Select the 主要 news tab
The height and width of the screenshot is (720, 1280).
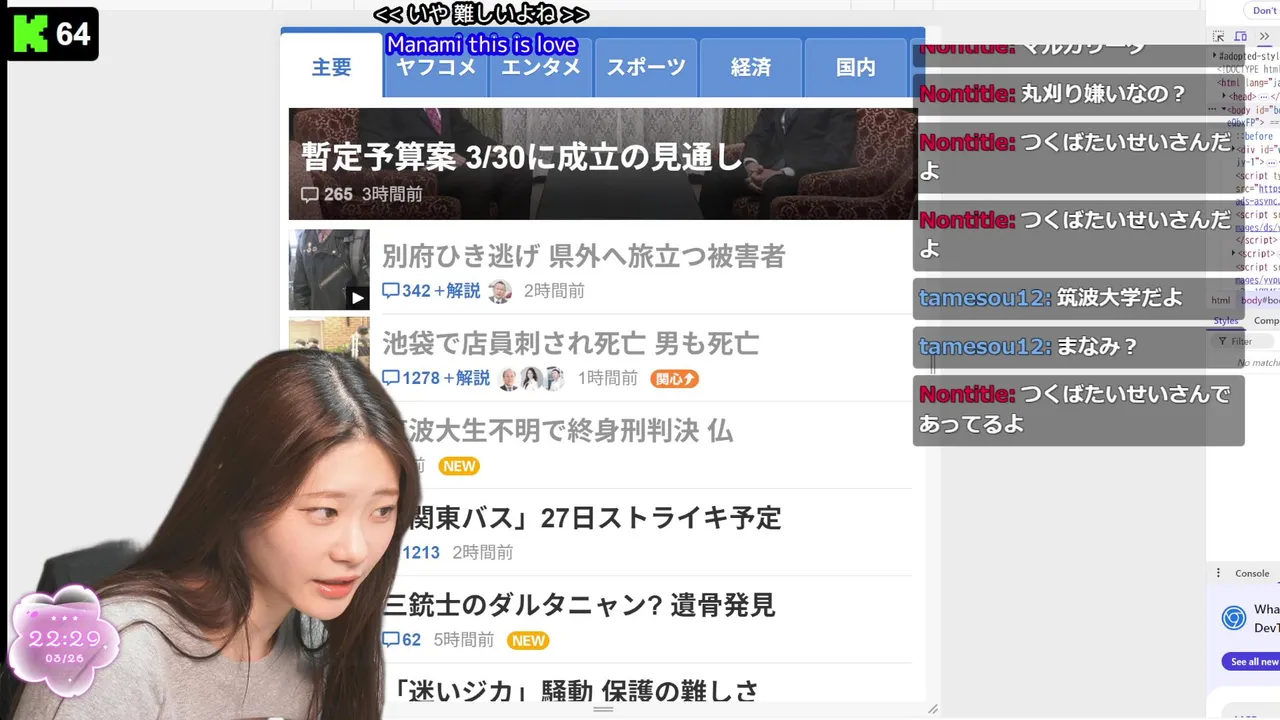click(331, 66)
